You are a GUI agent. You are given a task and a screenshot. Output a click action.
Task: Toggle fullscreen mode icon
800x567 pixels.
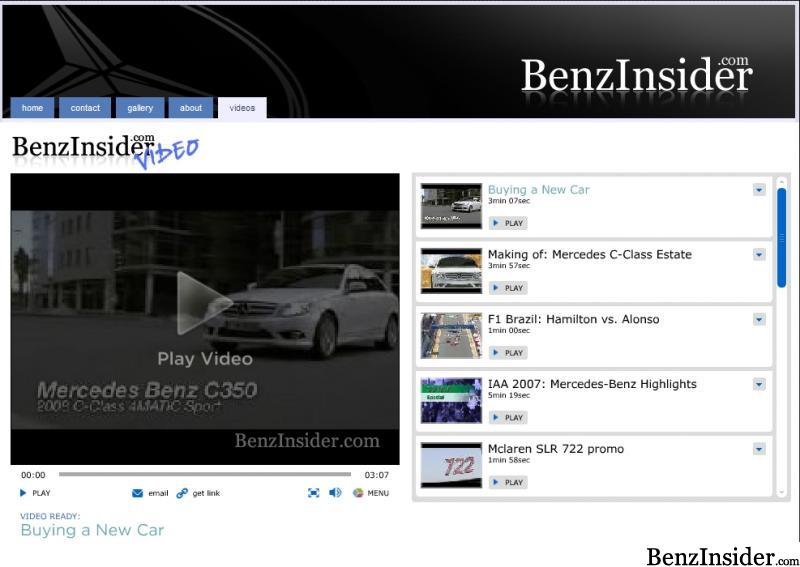pos(313,493)
